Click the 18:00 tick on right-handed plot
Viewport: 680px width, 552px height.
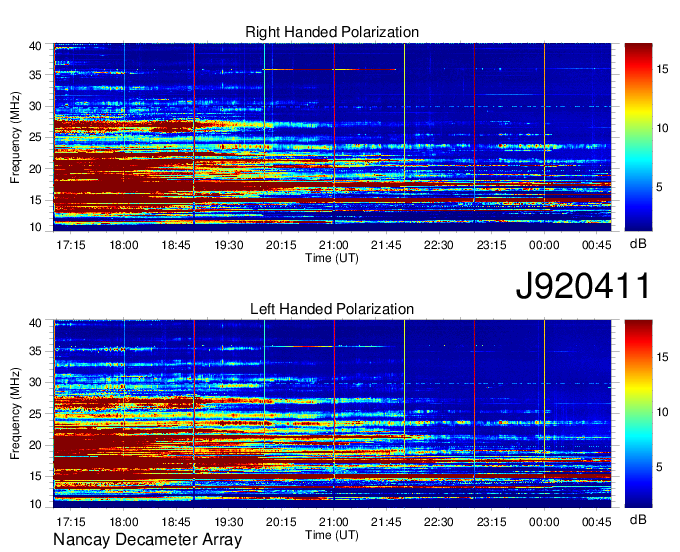(124, 245)
